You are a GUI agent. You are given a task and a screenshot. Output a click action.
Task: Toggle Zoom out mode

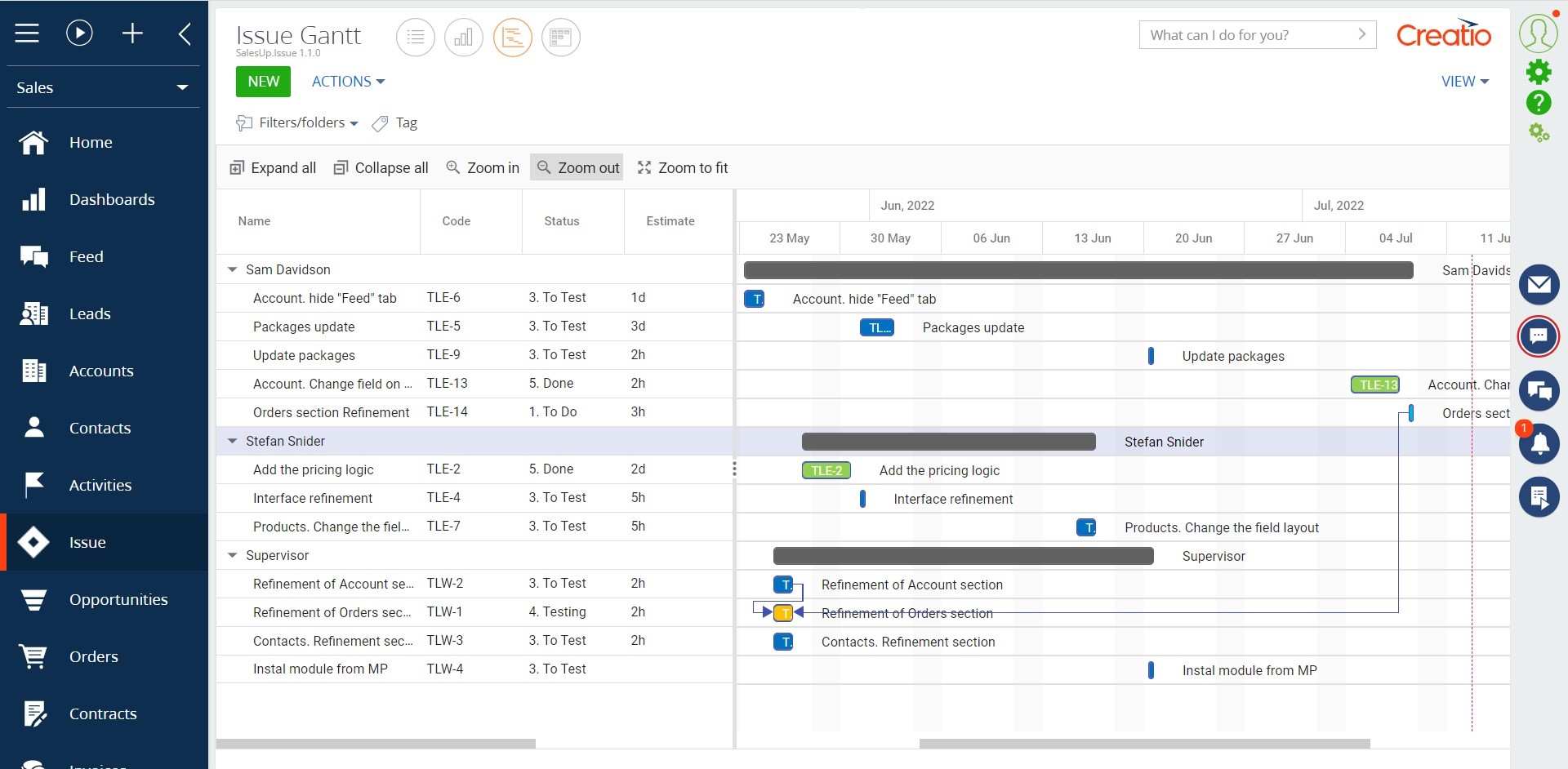tap(577, 167)
